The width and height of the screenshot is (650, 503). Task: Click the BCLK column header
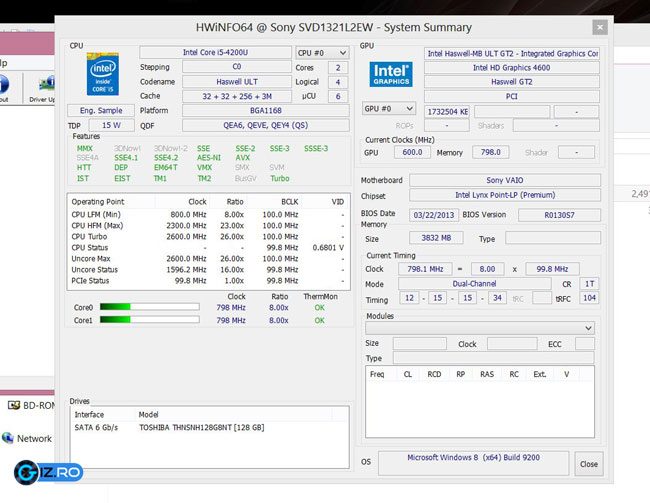click(289, 202)
